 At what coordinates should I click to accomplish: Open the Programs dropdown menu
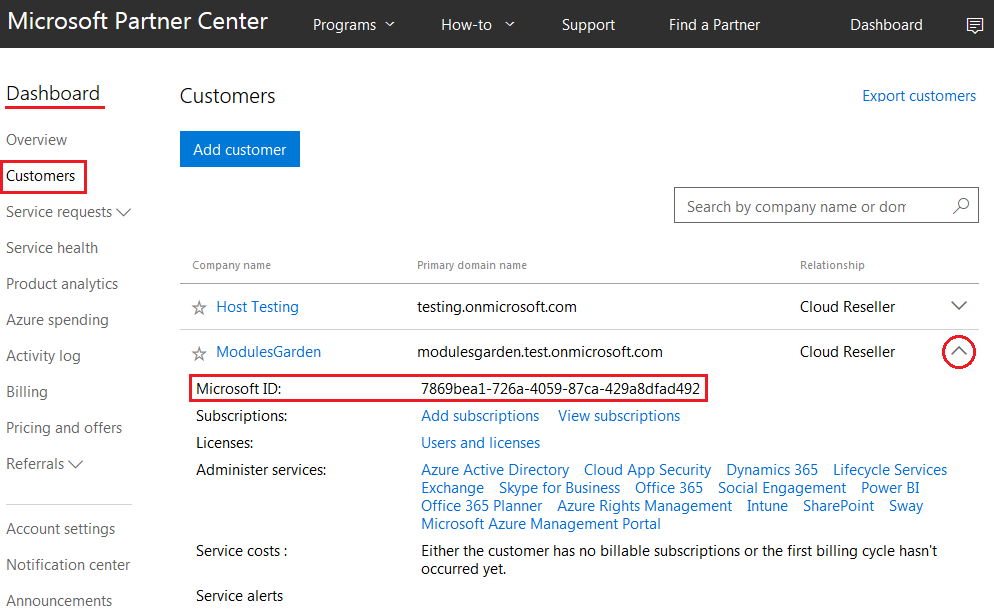click(x=354, y=25)
